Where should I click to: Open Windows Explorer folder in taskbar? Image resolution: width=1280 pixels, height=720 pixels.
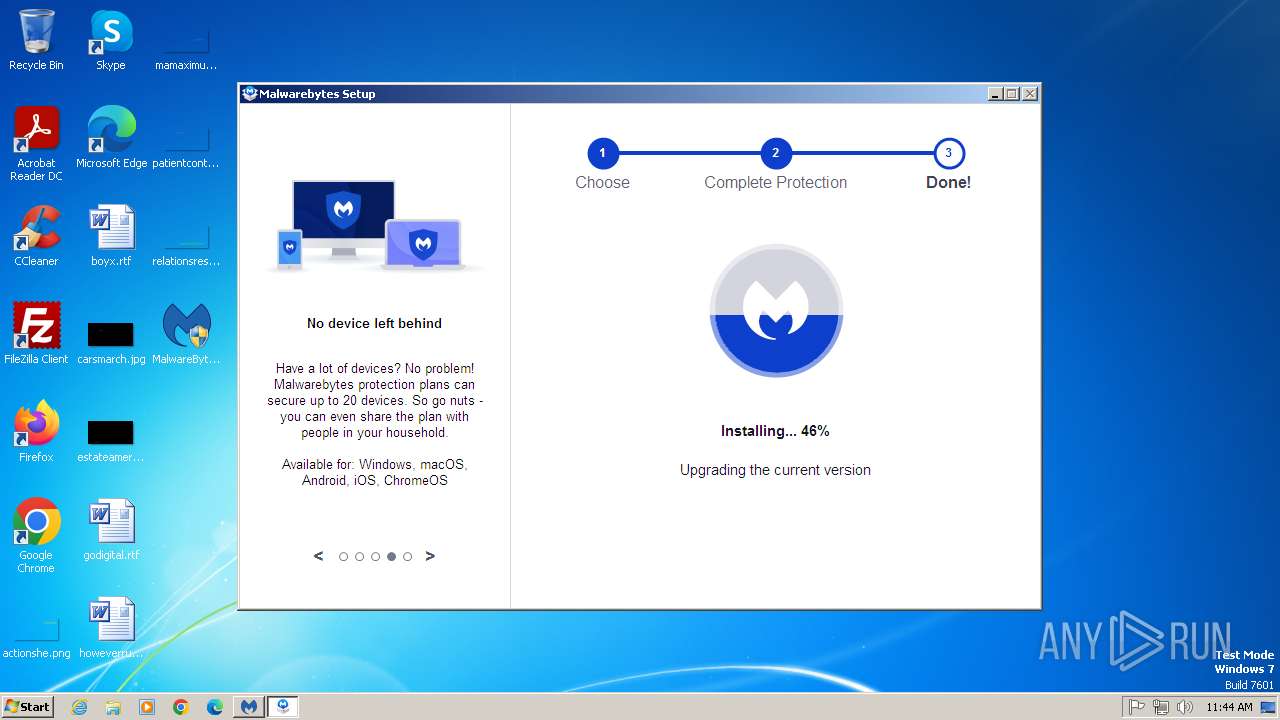pos(113,707)
